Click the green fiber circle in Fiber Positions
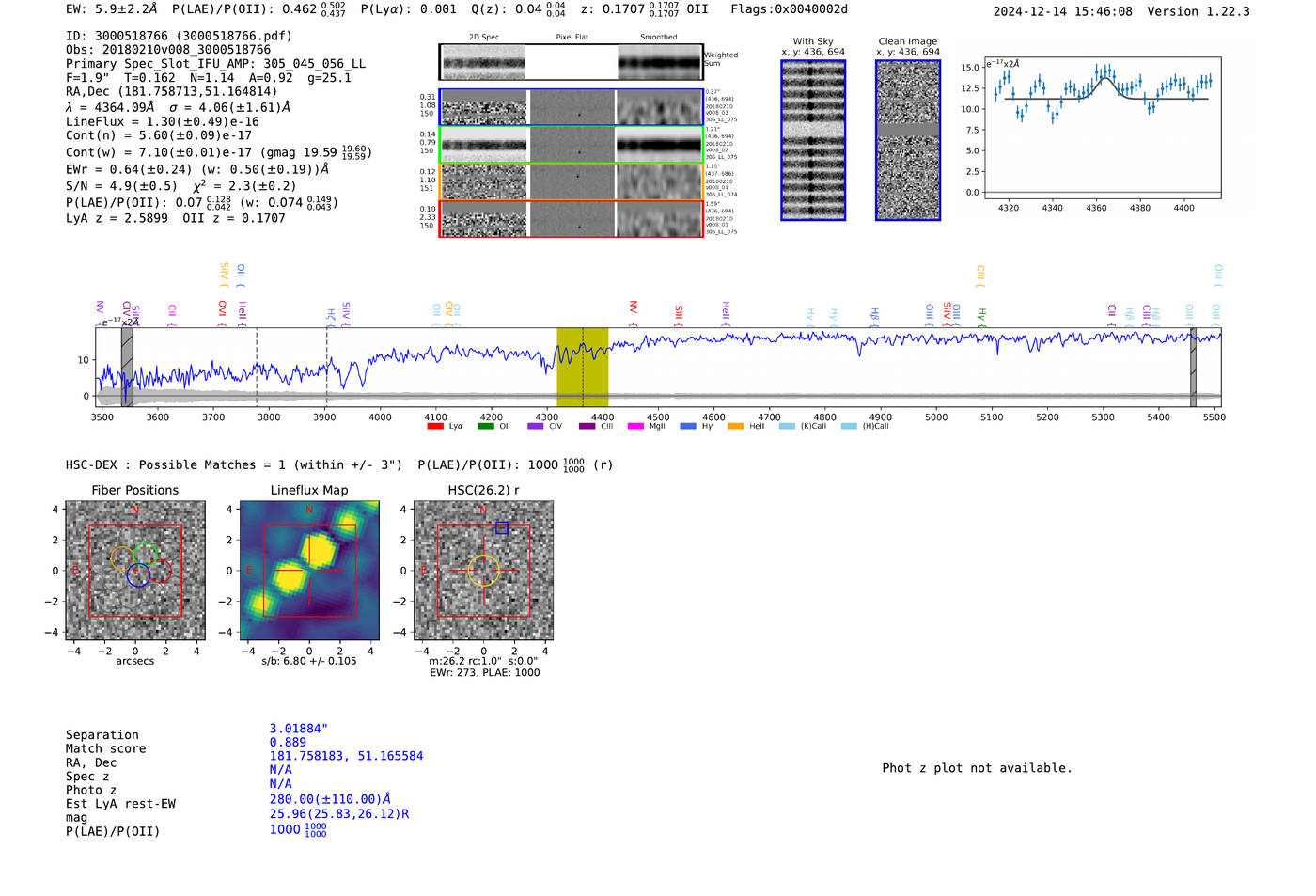Screen dimensions: 1316x896 point(145,555)
